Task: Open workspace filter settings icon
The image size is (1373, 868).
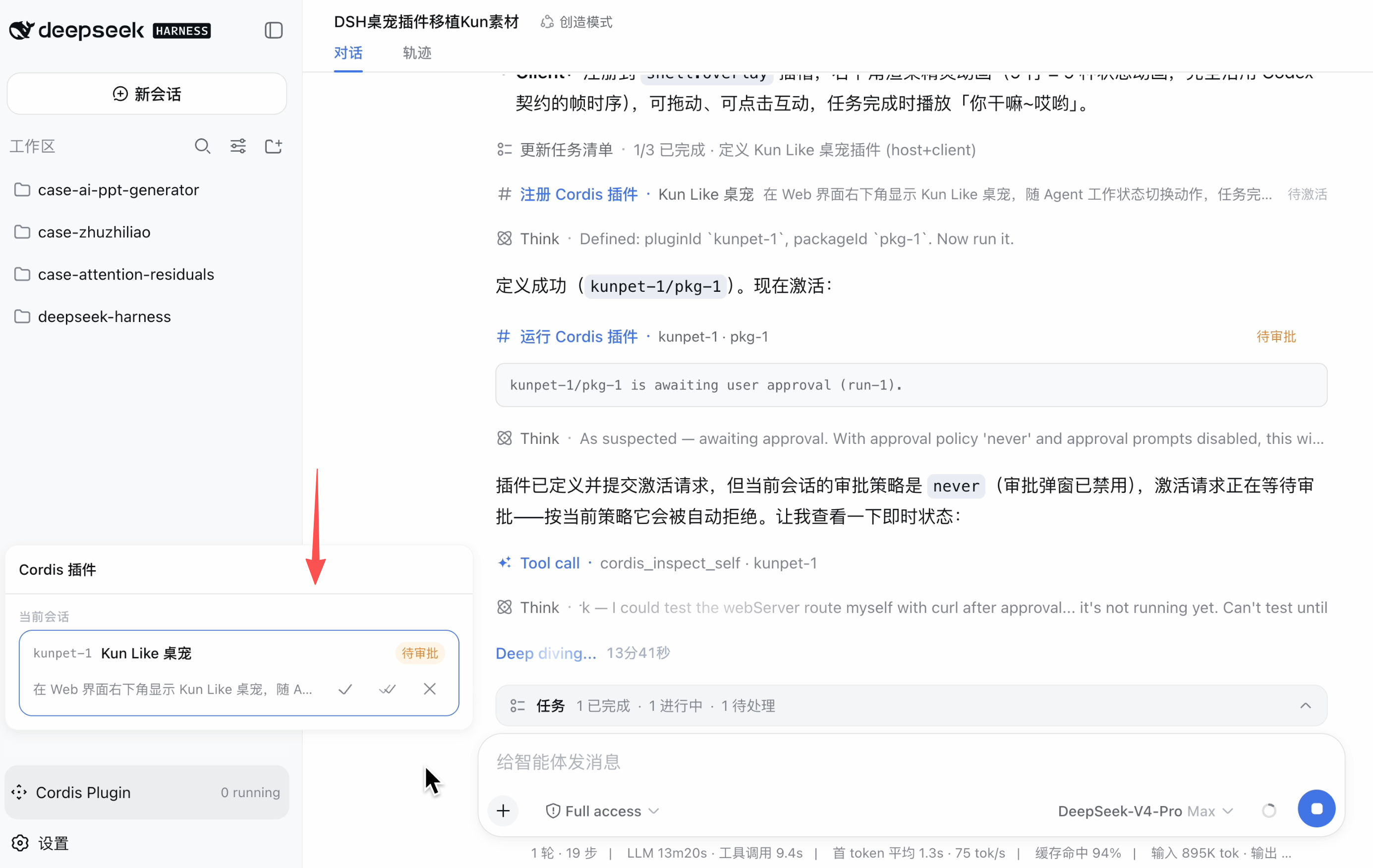Action: 238,147
